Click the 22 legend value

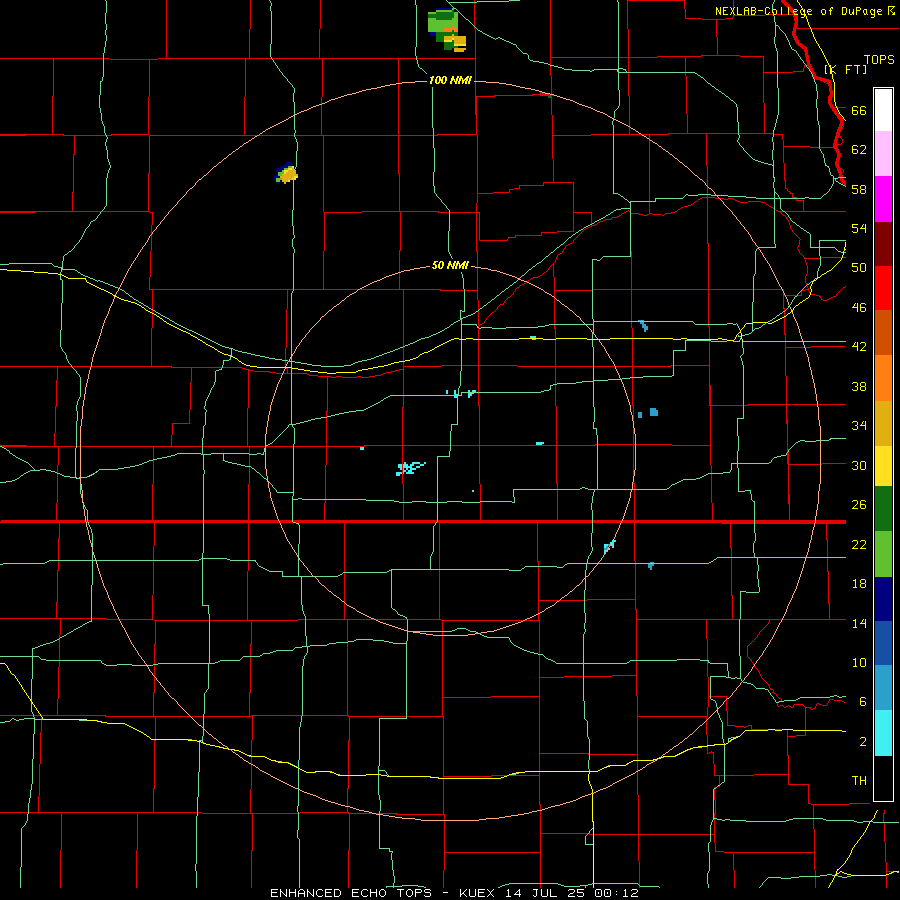pos(859,544)
